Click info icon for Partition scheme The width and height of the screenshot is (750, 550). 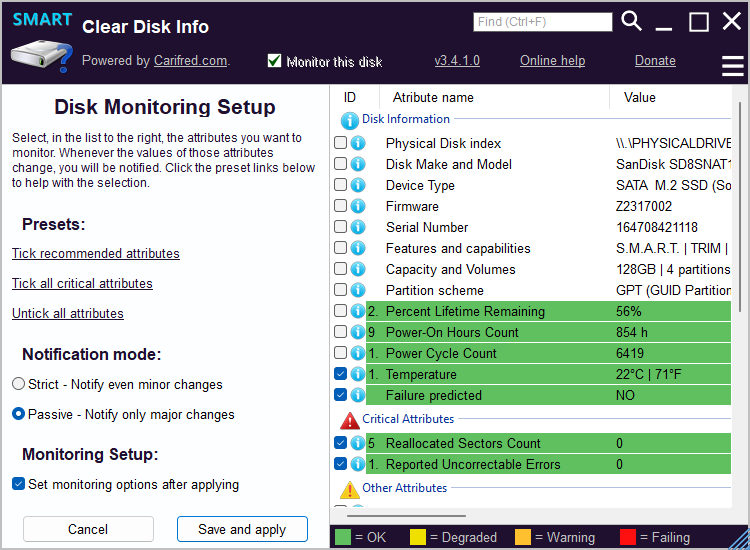pyautogui.click(x=358, y=290)
